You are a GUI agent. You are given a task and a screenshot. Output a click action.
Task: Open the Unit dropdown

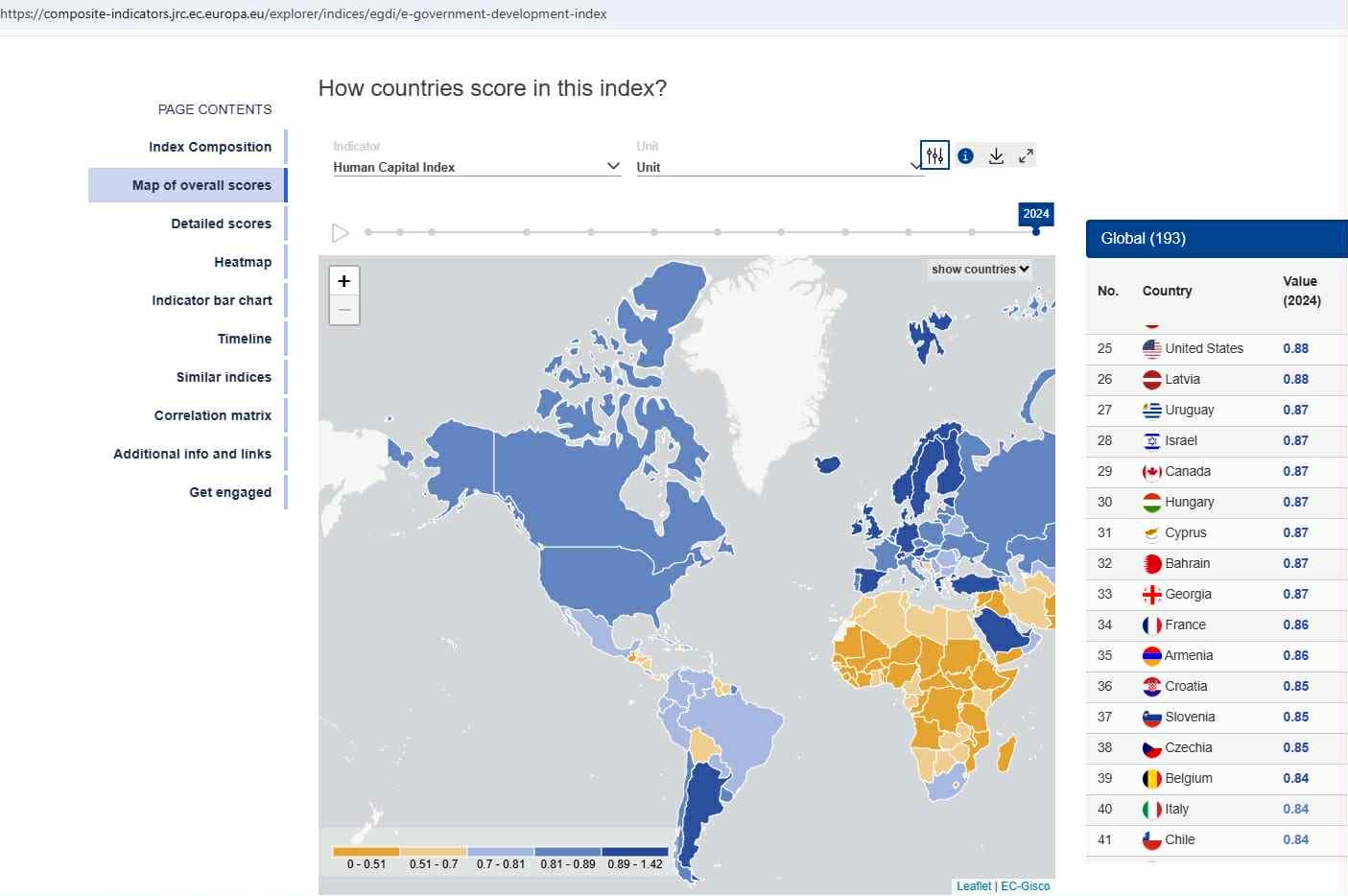(777, 167)
